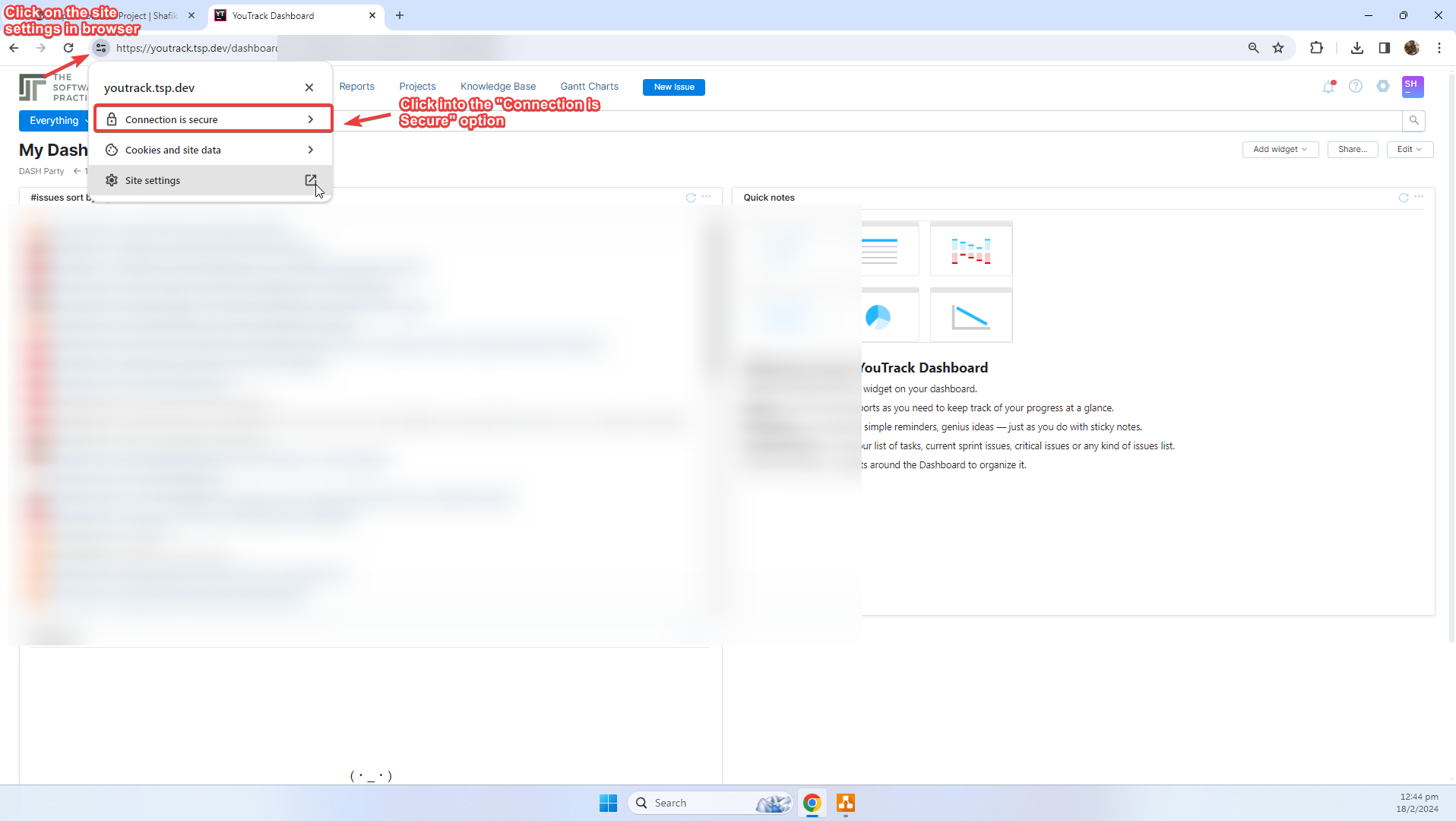
Task: Toggle the browser side panel
Action: pos(1384,48)
